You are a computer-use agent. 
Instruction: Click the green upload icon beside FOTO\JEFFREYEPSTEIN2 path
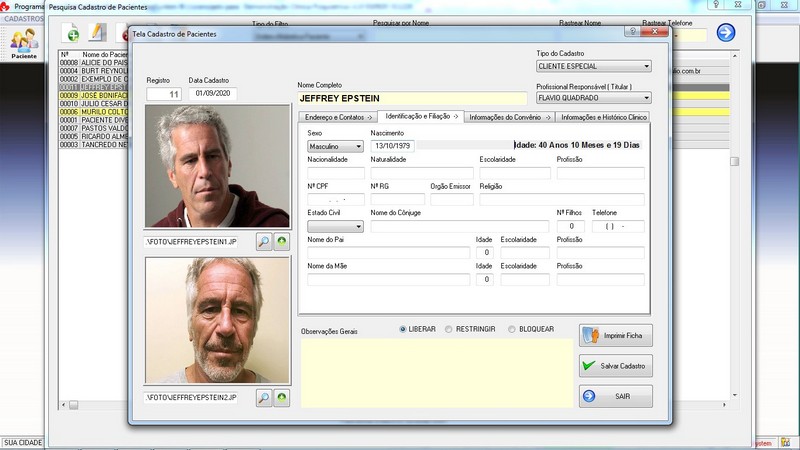[282, 398]
